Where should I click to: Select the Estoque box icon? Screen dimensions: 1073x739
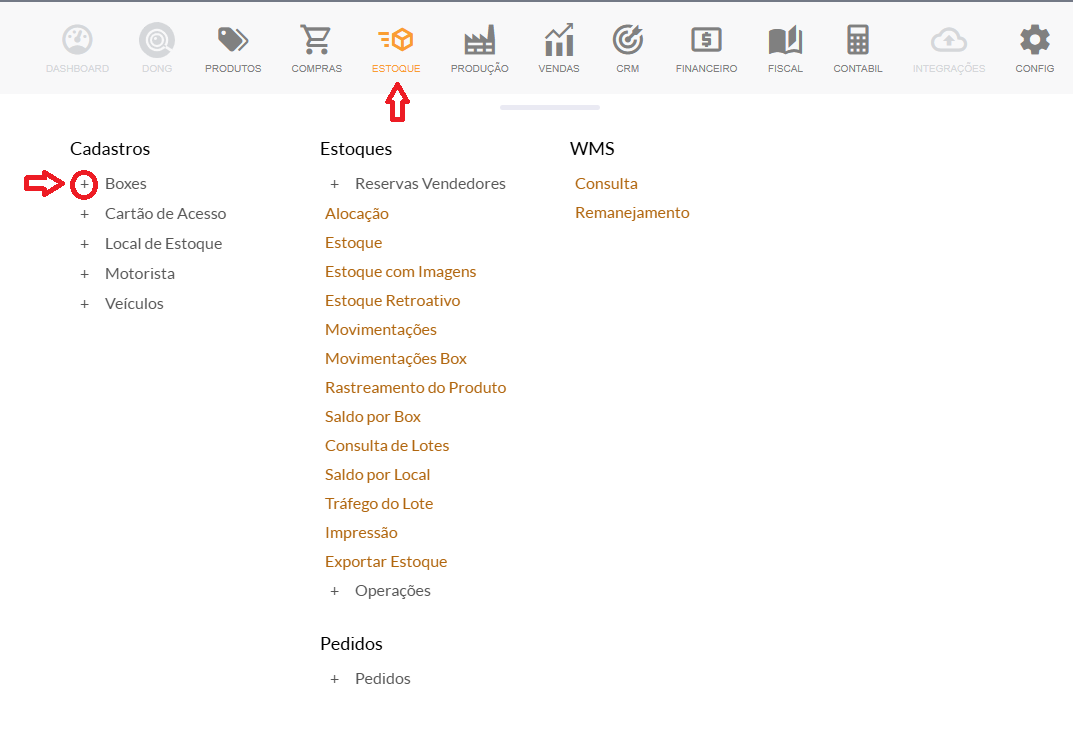(396, 41)
